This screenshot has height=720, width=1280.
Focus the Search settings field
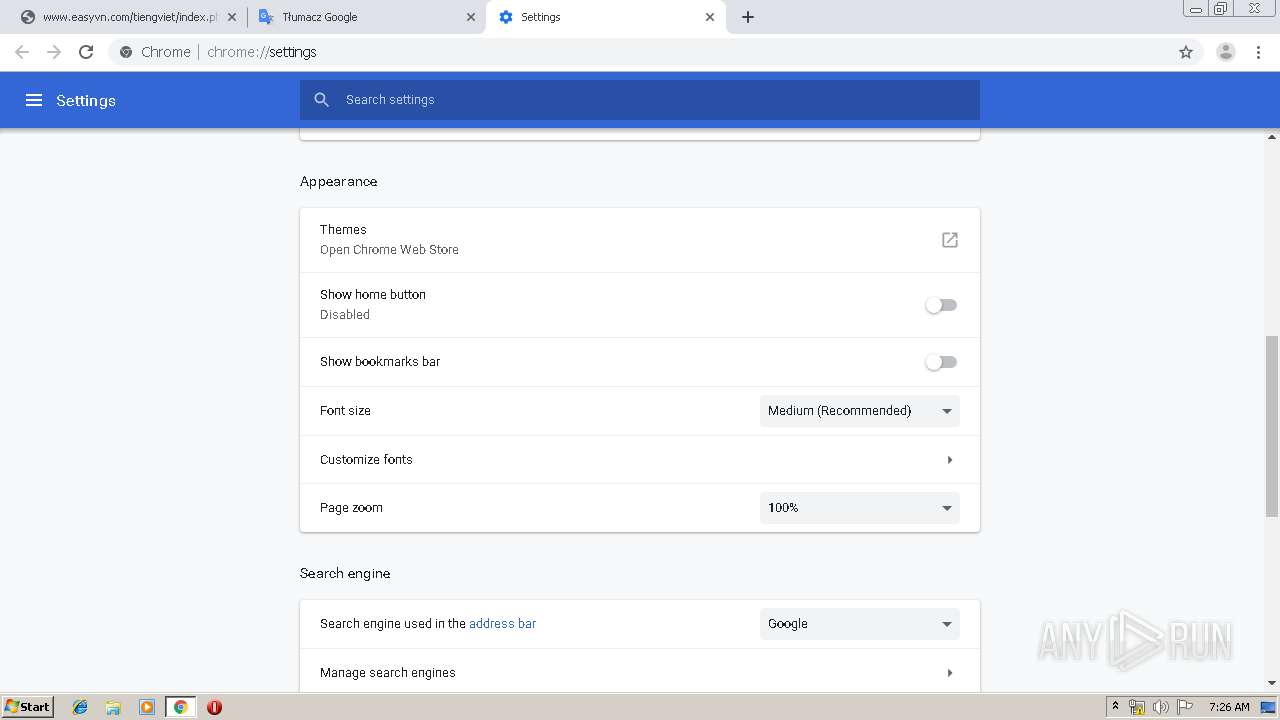tap(640, 100)
